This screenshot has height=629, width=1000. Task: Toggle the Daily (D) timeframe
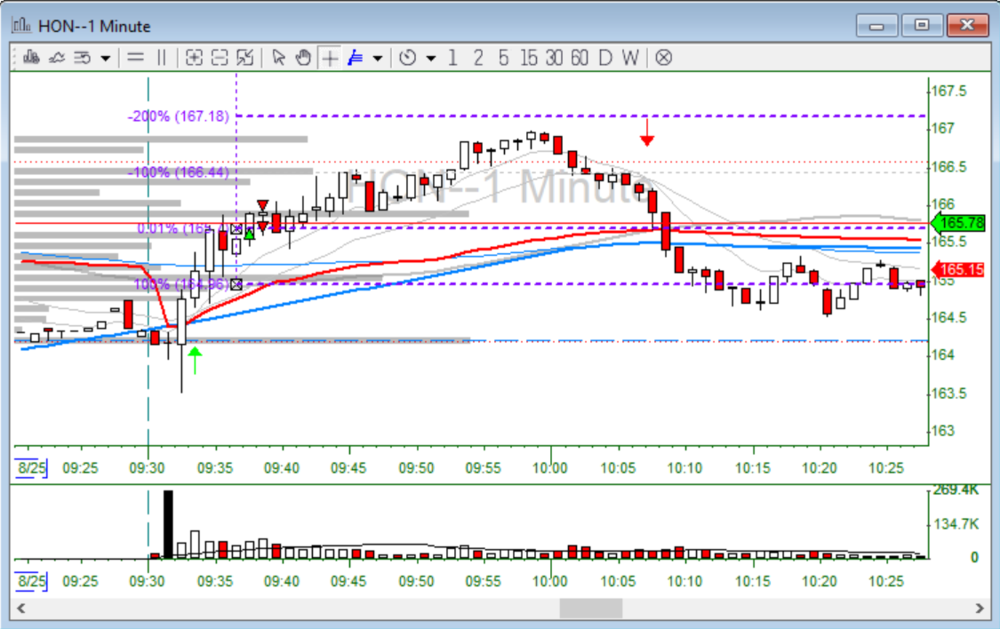605,57
